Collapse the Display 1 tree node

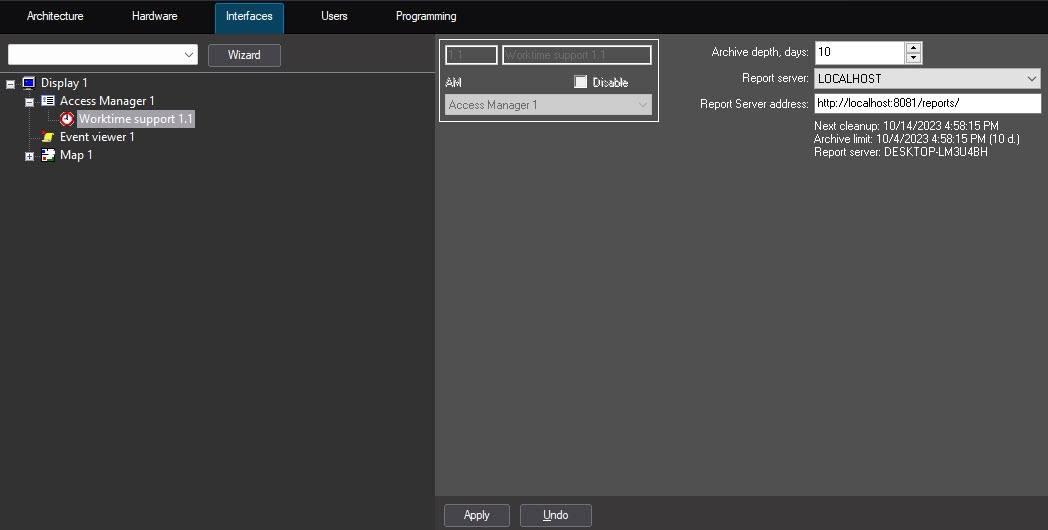click(x=11, y=84)
